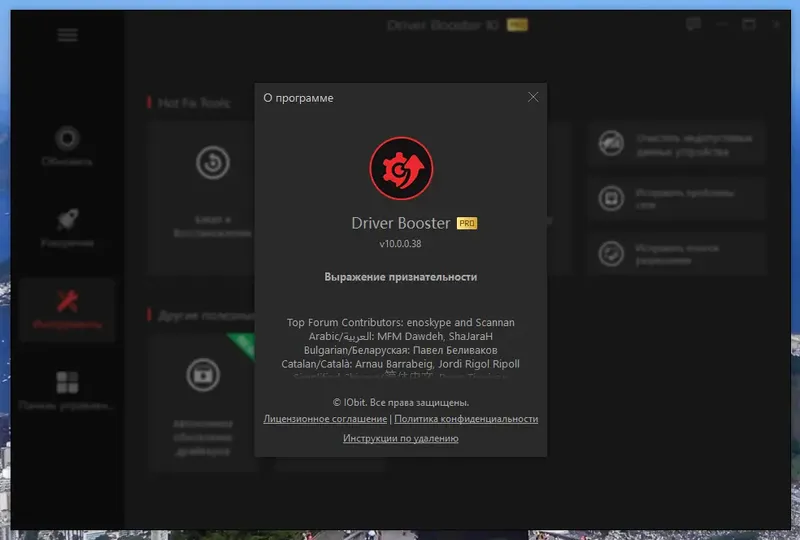Click the Driver Booster product name in dialog
Viewport: 800px width, 540px height.
pyautogui.click(x=401, y=223)
